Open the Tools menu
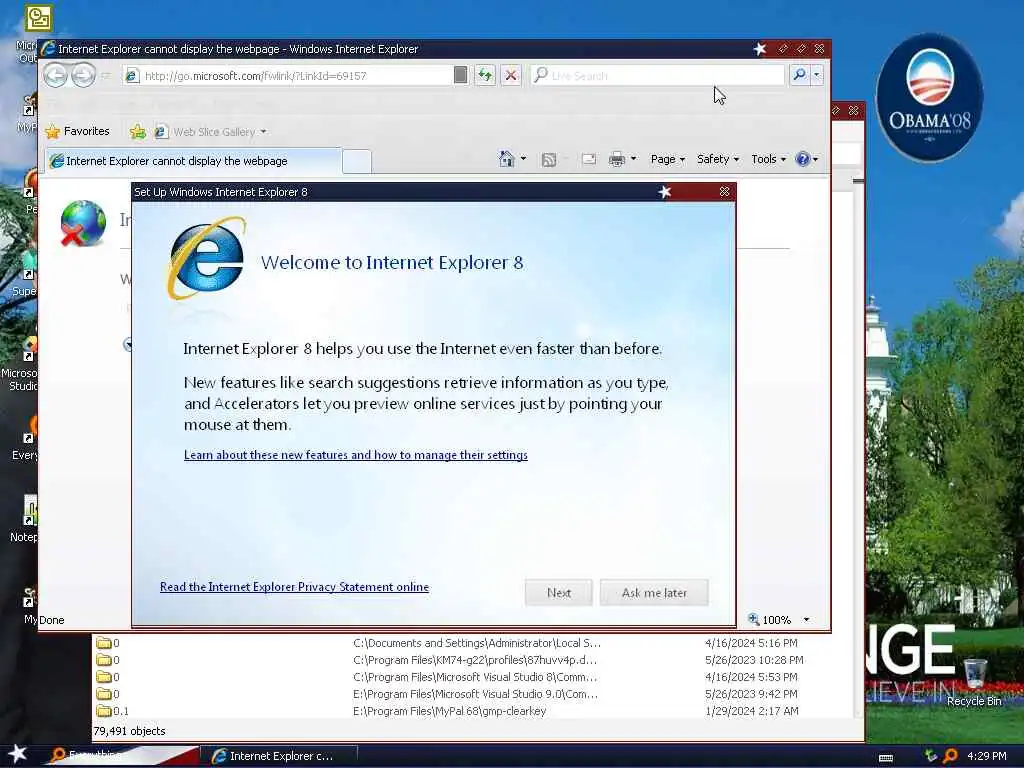 [x=768, y=159]
